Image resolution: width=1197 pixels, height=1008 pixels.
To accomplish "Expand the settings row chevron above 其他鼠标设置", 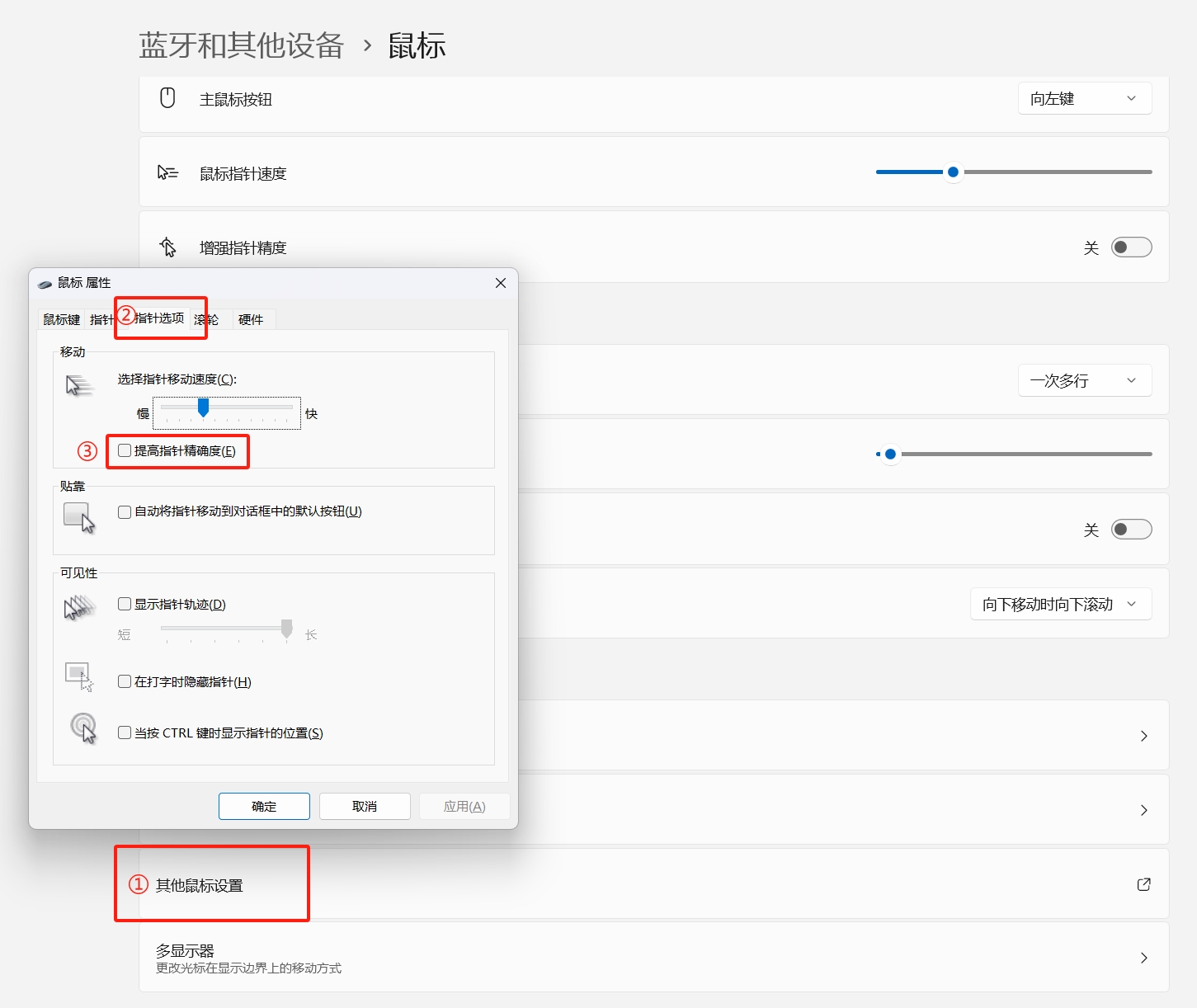I will pos(1143,810).
